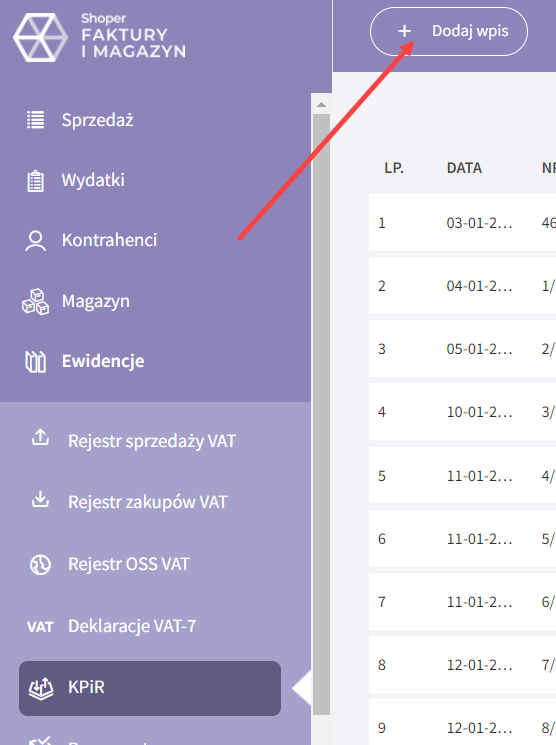Click the Magazyn boxes icon
The width and height of the screenshot is (556, 745).
point(36,302)
